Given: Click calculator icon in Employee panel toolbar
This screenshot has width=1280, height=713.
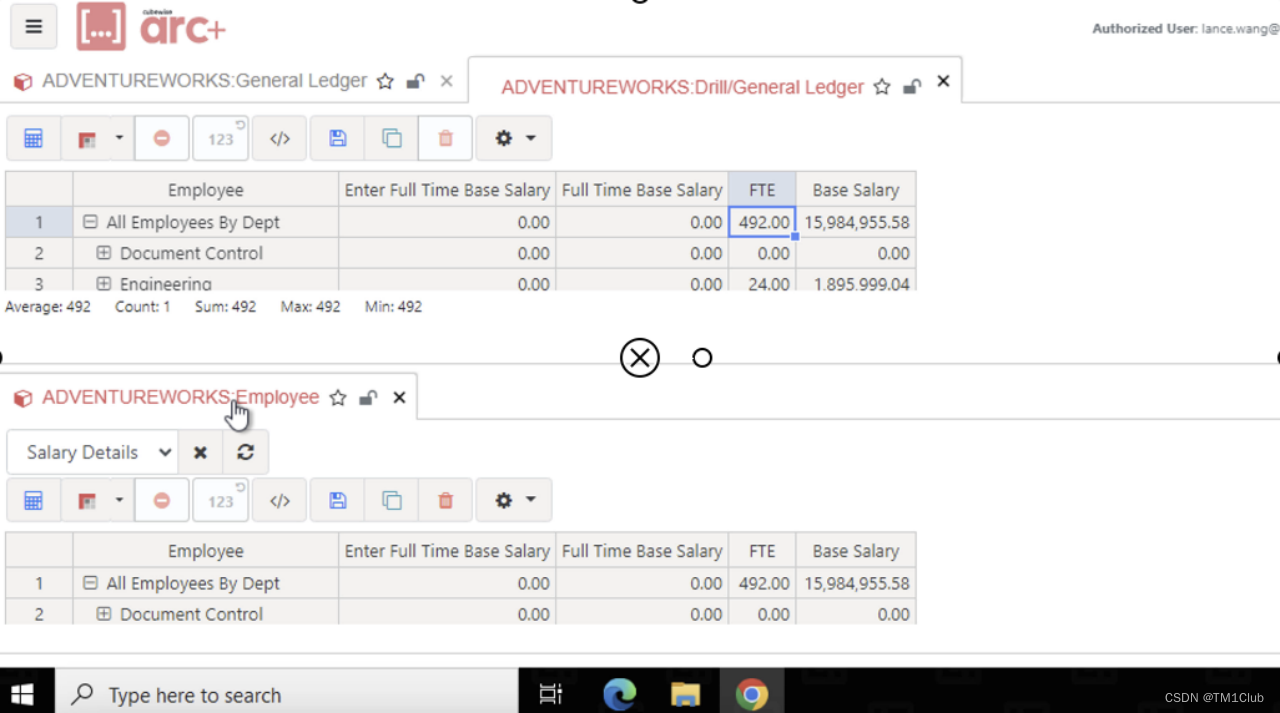Looking at the screenshot, I should tap(33, 500).
